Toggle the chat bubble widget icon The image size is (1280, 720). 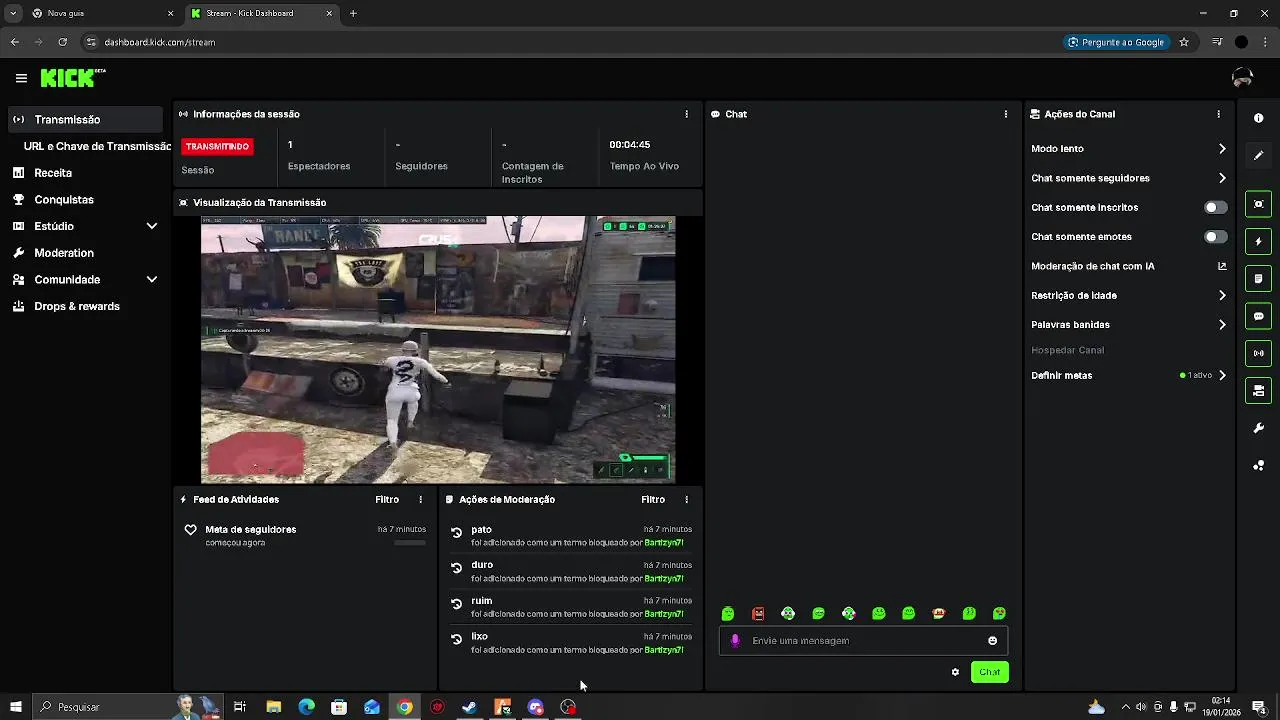coord(1258,316)
